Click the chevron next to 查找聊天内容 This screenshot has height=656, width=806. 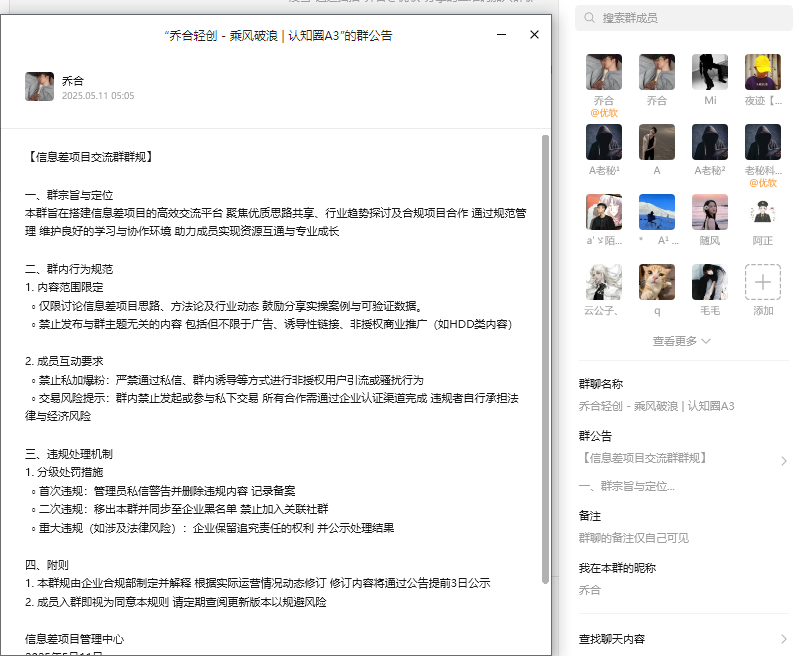(x=784, y=639)
